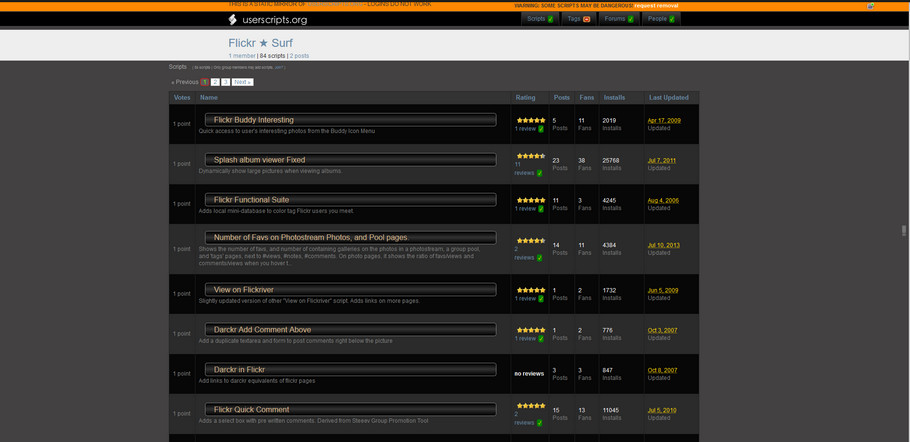Click the star rating for Flickr Functional Suite
Screen dimensions: 910x442
[x=531, y=200]
